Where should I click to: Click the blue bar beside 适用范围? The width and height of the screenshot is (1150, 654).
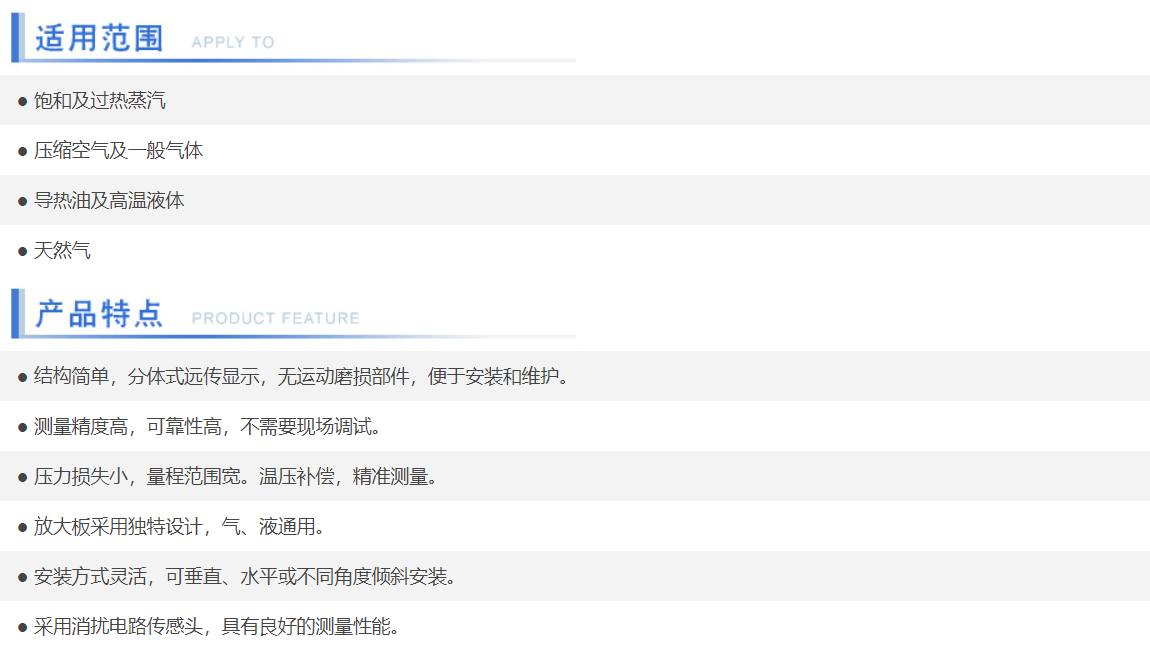tap(16, 36)
